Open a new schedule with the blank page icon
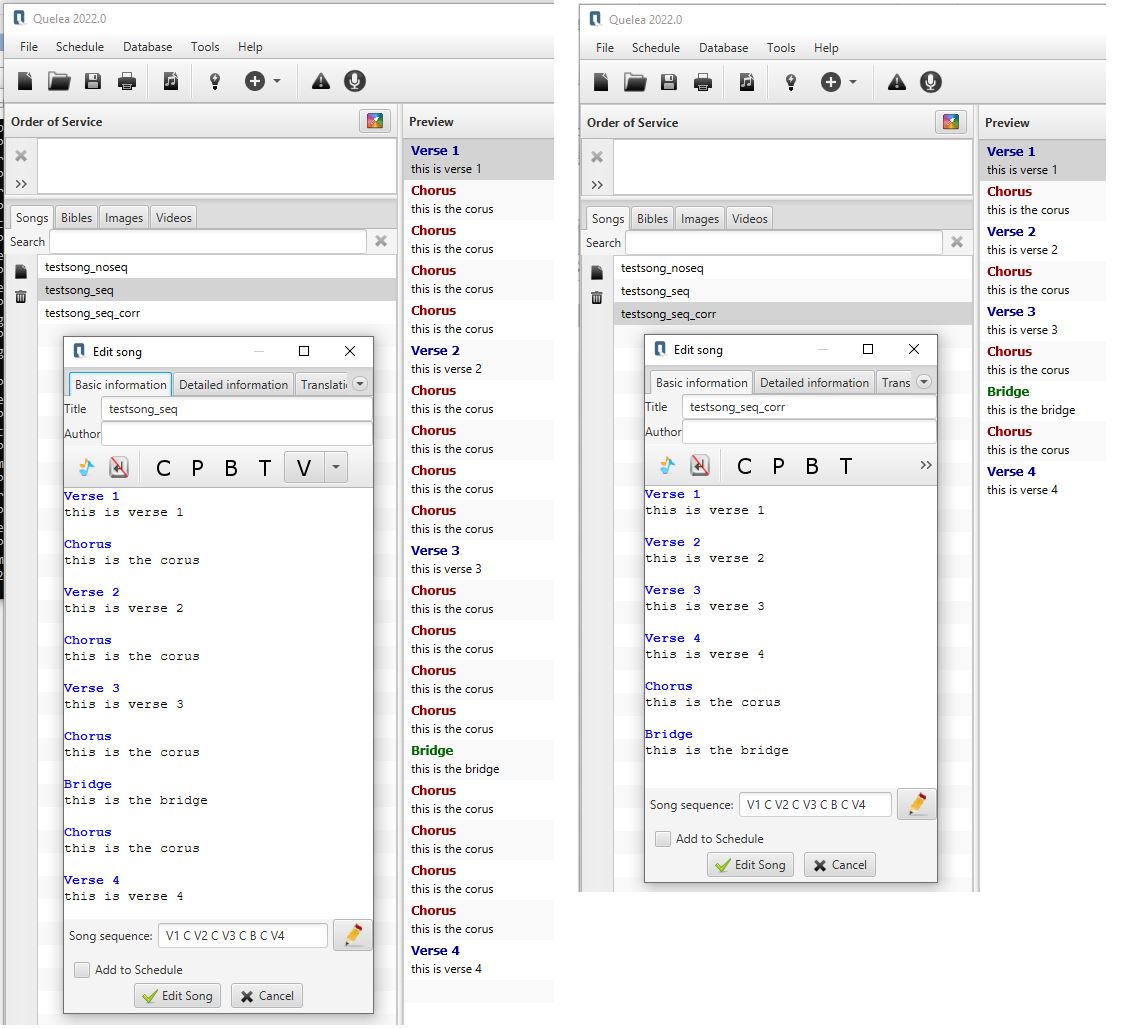Viewport: 1122px width, 1029px height. (x=25, y=82)
